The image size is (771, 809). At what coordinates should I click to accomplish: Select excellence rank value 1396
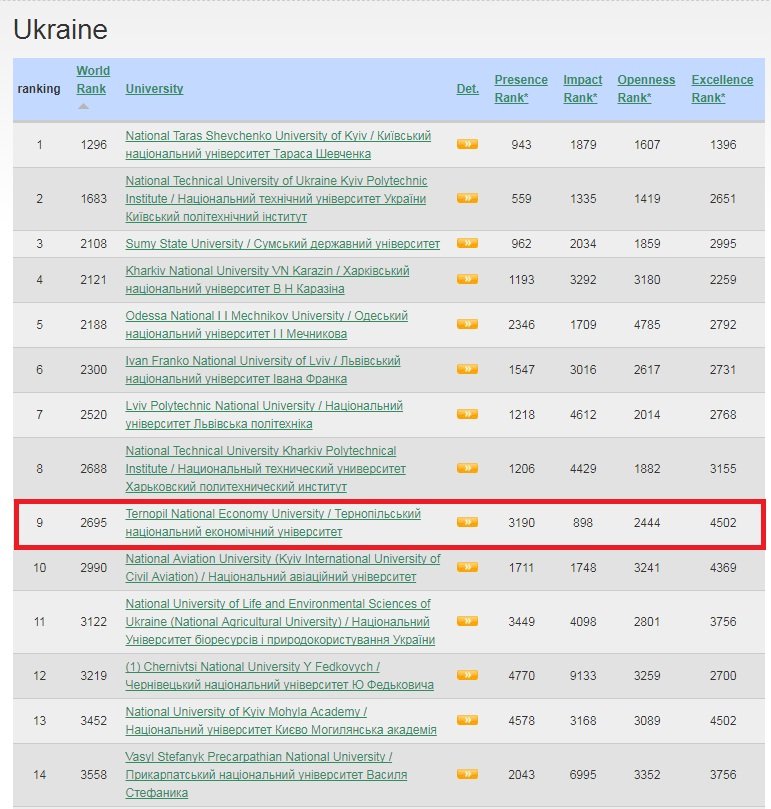(722, 144)
